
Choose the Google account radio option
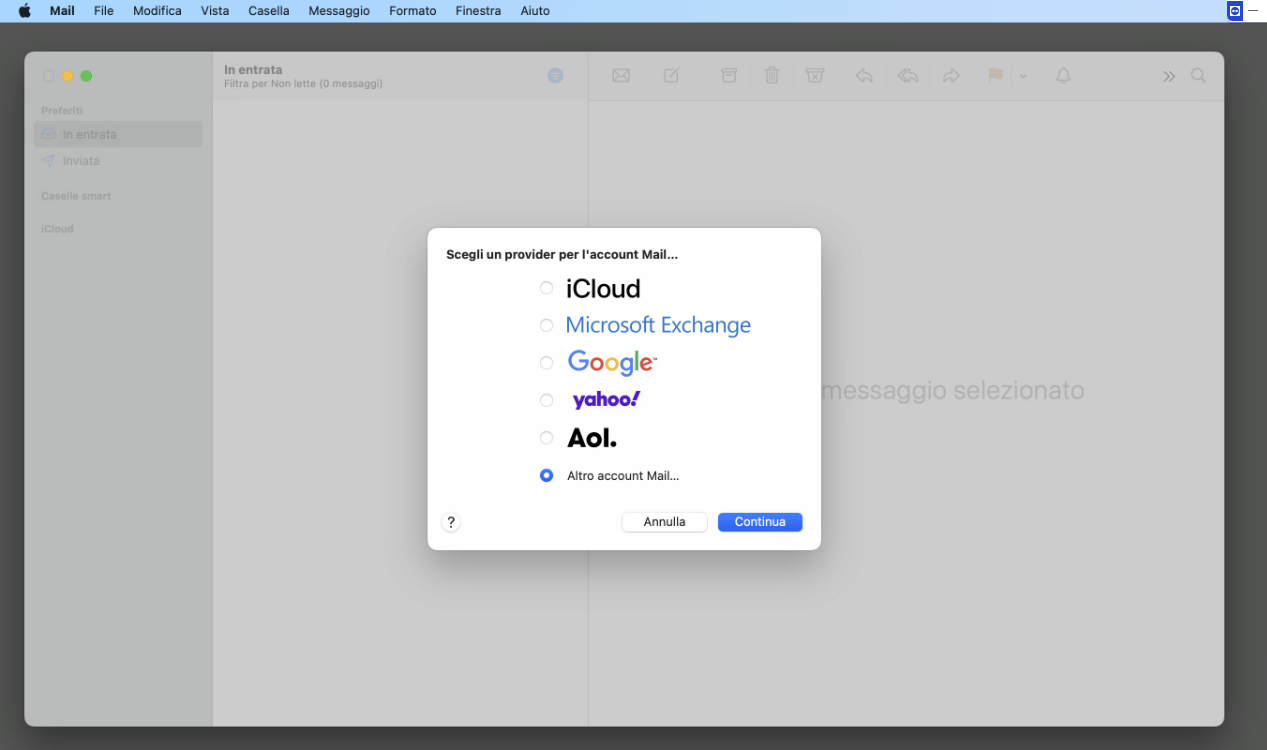point(546,363)
